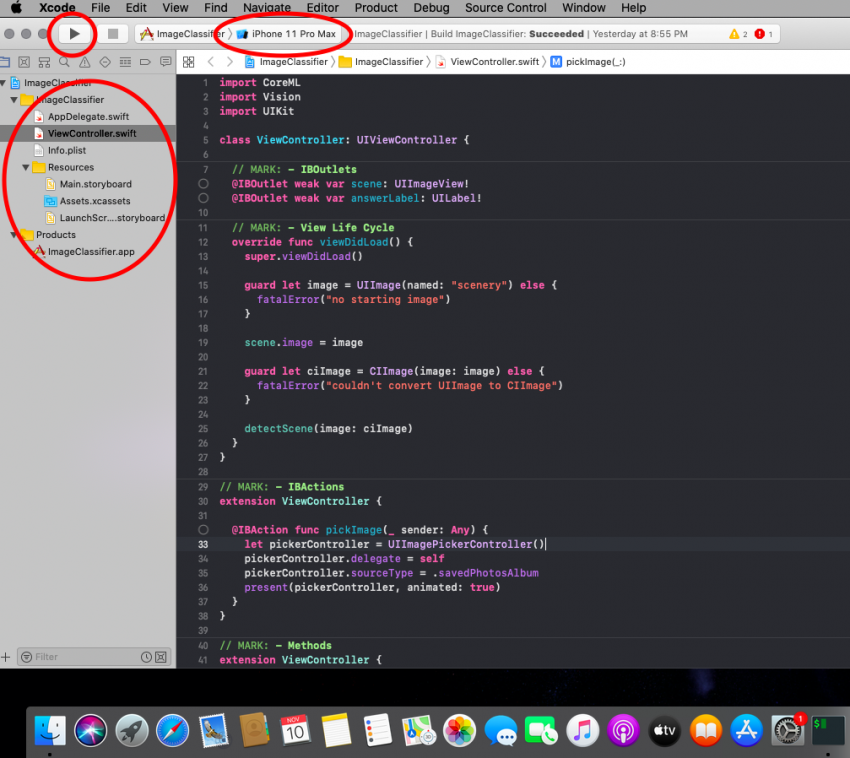This screenshot has width=850, height=758.
Task: Collapse the Resources folder disclosure triangle
Action: 26,167
